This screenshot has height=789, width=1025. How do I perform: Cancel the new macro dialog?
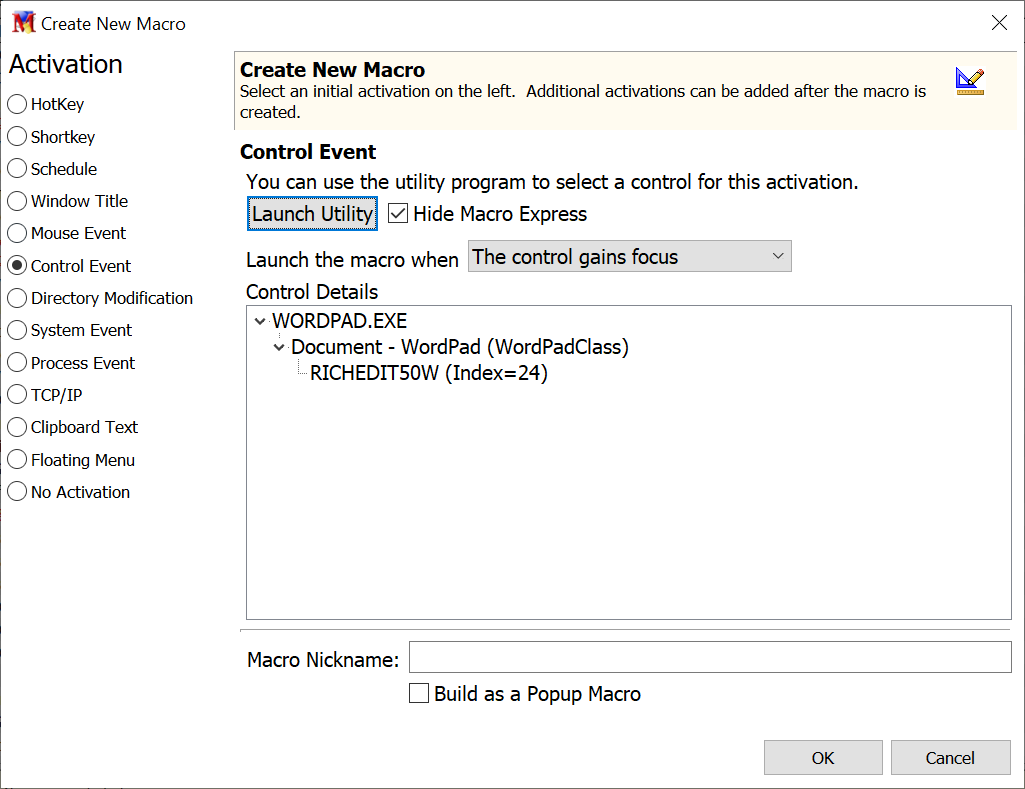point(949,758)
